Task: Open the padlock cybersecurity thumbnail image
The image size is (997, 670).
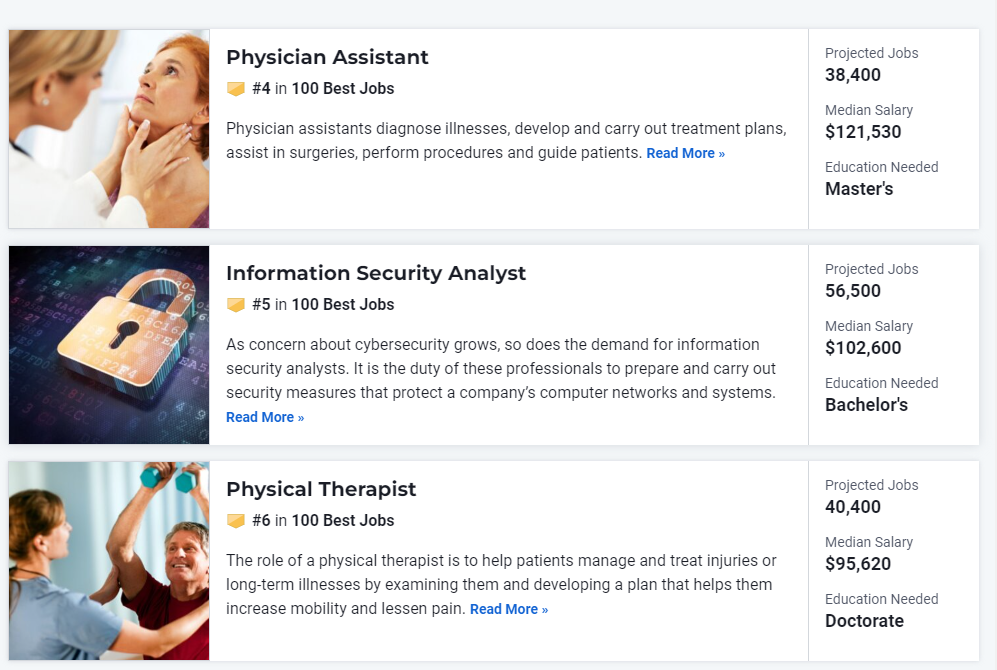Action: [x=109, y=345]
